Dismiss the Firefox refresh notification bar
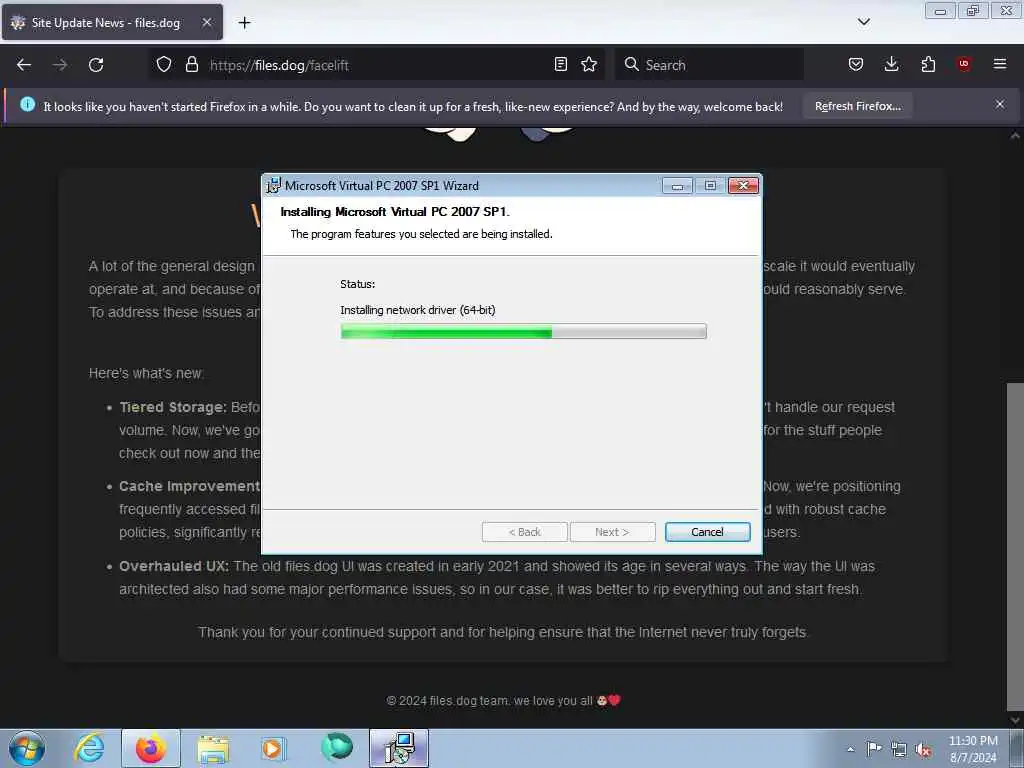Screen dimensions: 1024x768 tap(1000, 104)
